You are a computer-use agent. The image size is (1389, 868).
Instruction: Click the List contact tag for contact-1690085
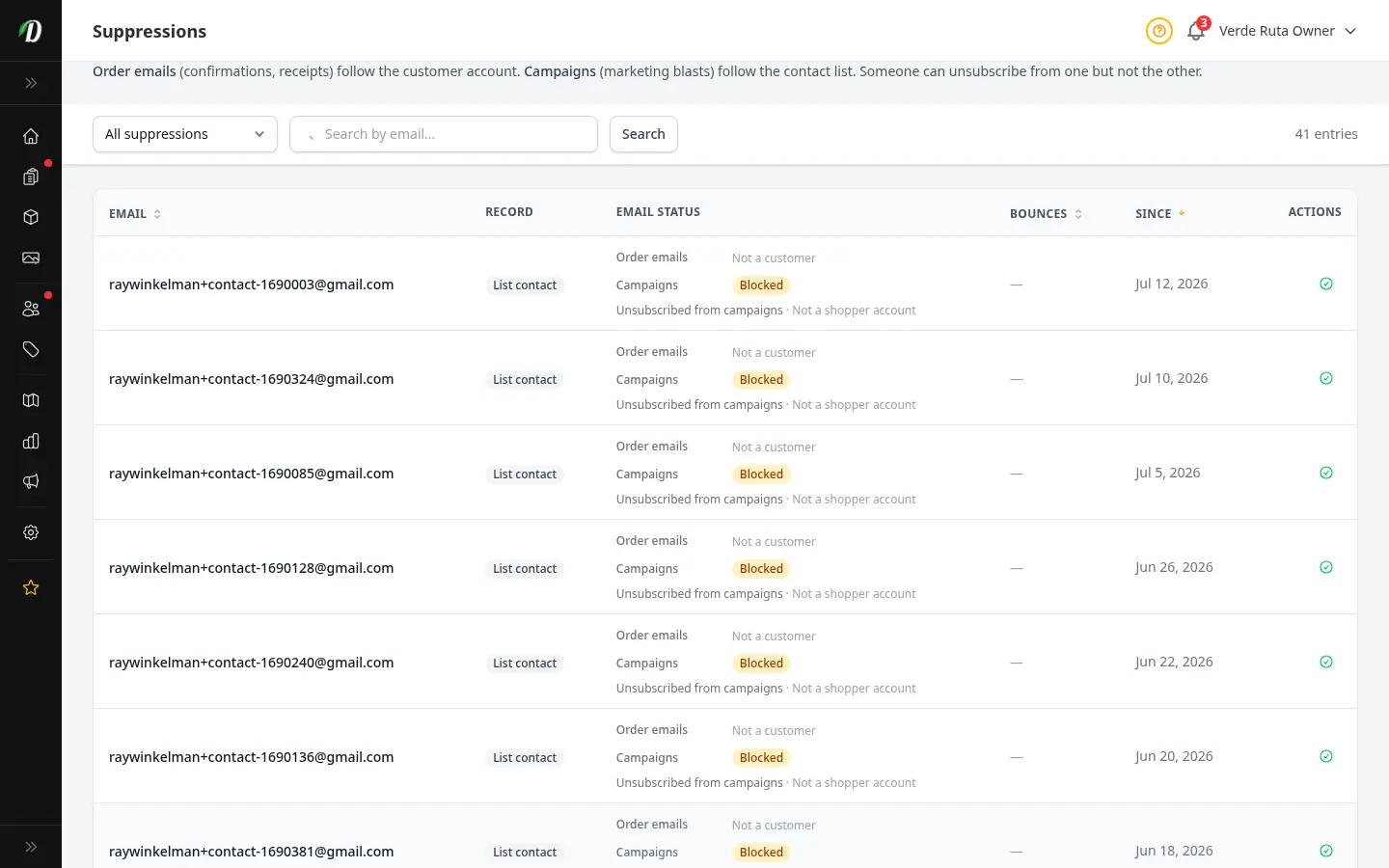525,475
